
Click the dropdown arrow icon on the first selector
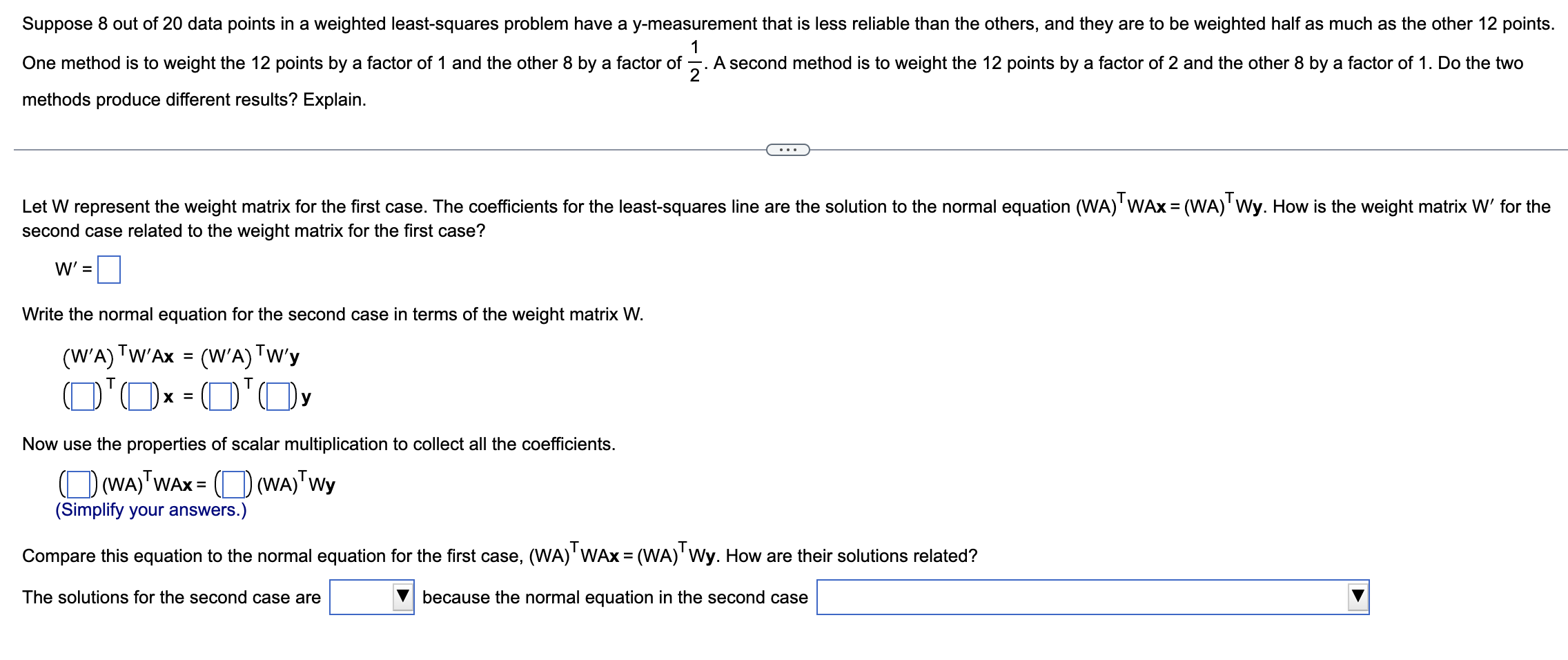coord(403,596)
